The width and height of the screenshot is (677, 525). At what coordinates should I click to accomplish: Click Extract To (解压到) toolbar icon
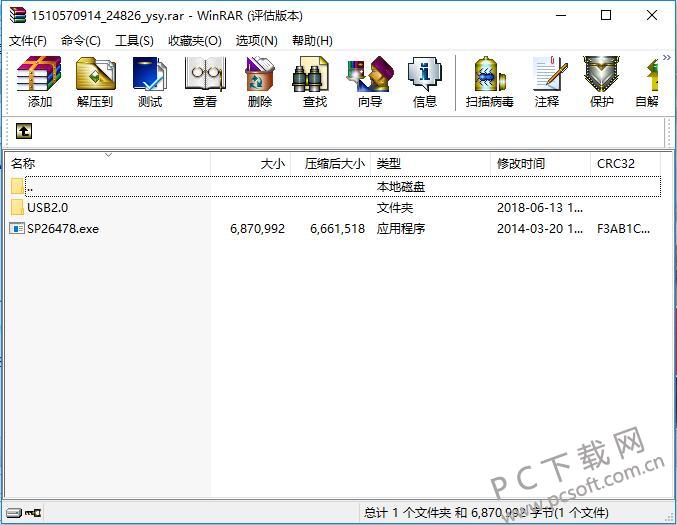tap(95, 82)
